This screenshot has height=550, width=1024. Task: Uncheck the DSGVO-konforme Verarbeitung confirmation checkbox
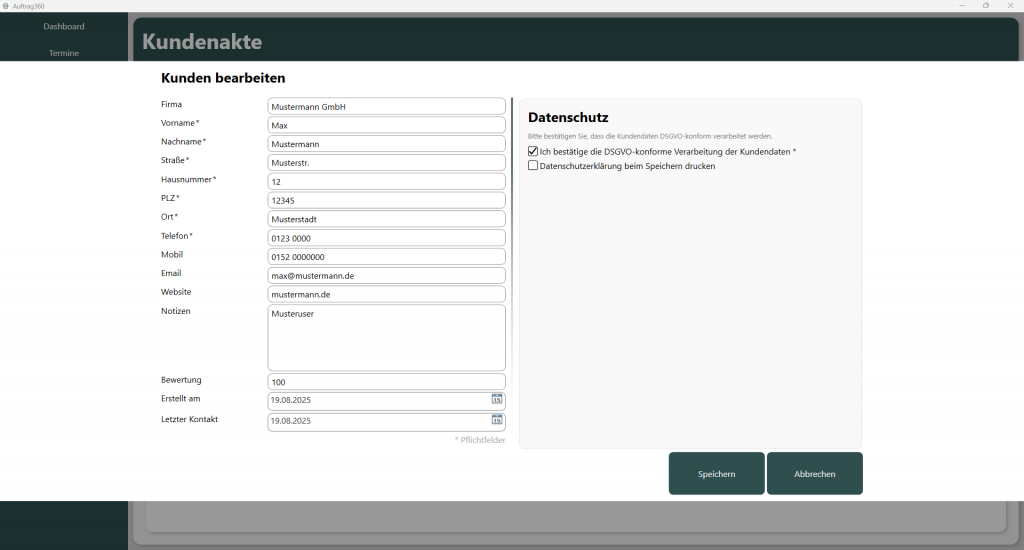point(533,152)
